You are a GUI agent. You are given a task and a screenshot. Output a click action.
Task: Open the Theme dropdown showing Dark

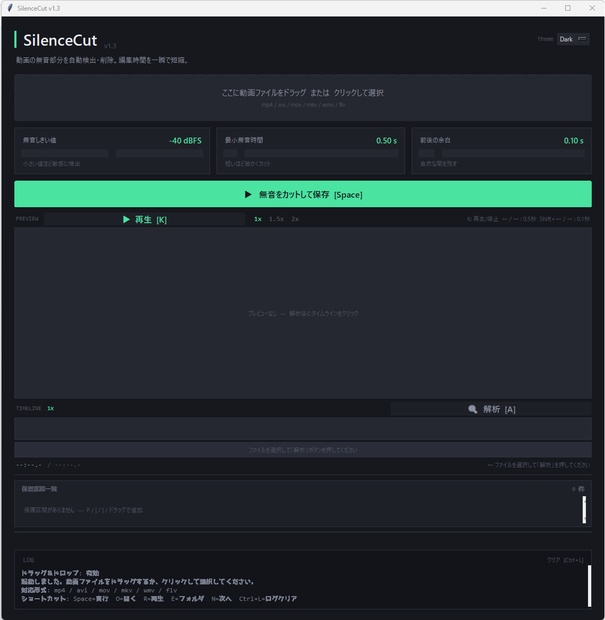click(573, 39)
